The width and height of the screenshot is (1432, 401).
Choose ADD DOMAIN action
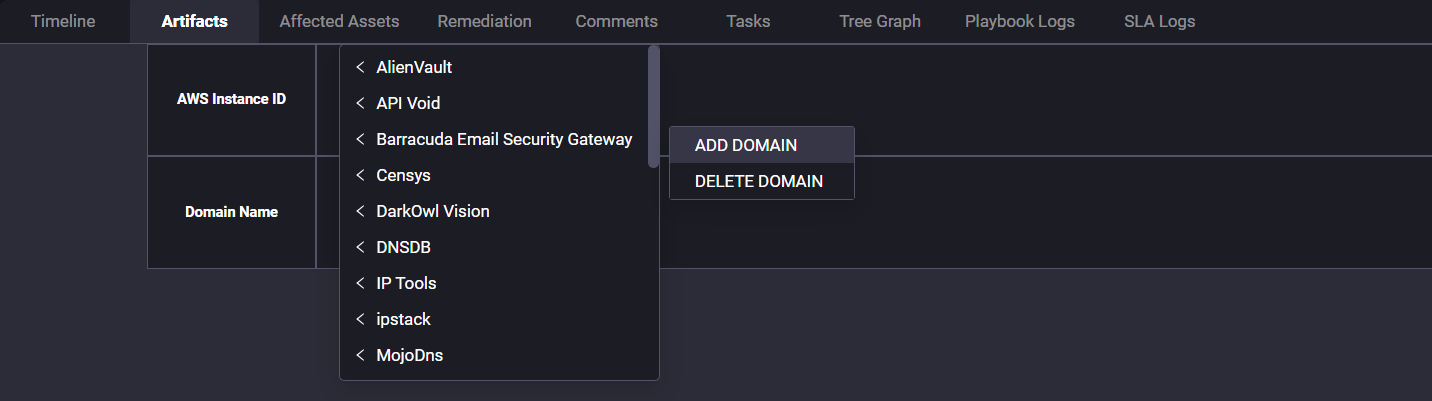pyautogui.click(x=762, y=145)
